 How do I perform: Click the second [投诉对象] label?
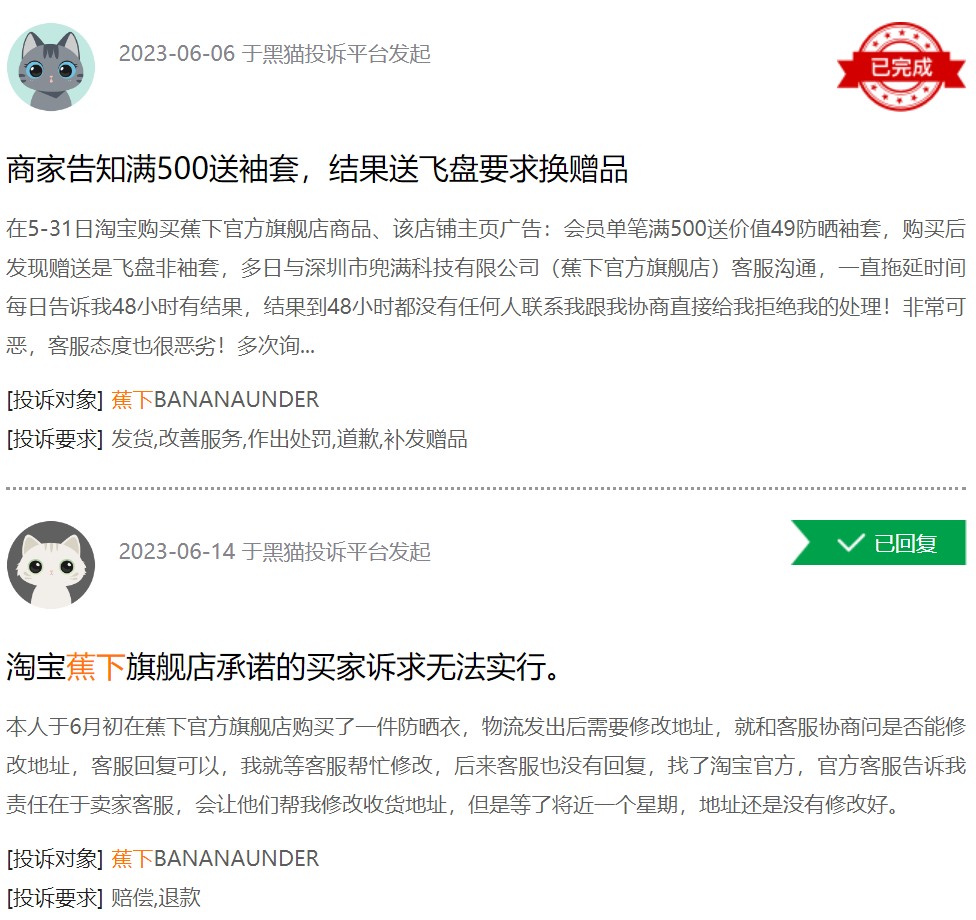click(55, 859)
